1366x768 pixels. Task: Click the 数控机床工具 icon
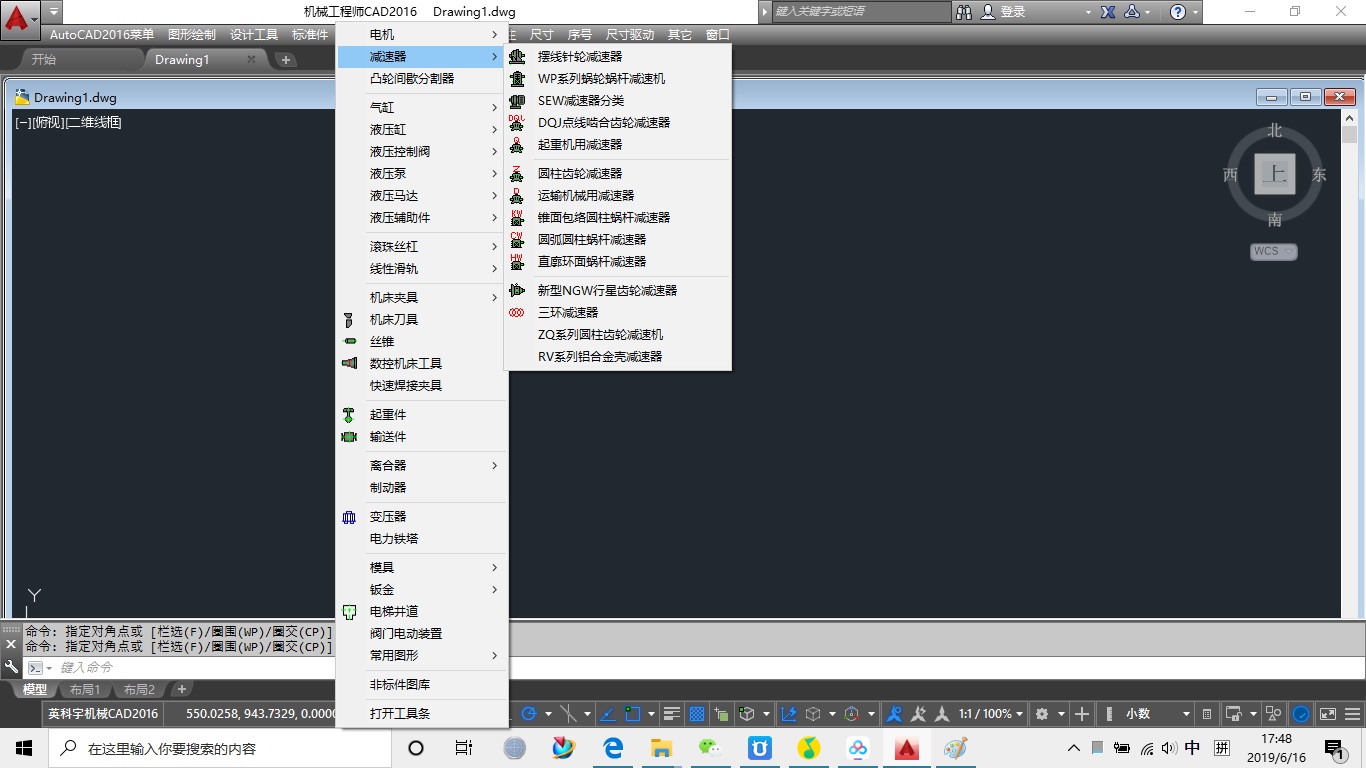tap(349, 364)
